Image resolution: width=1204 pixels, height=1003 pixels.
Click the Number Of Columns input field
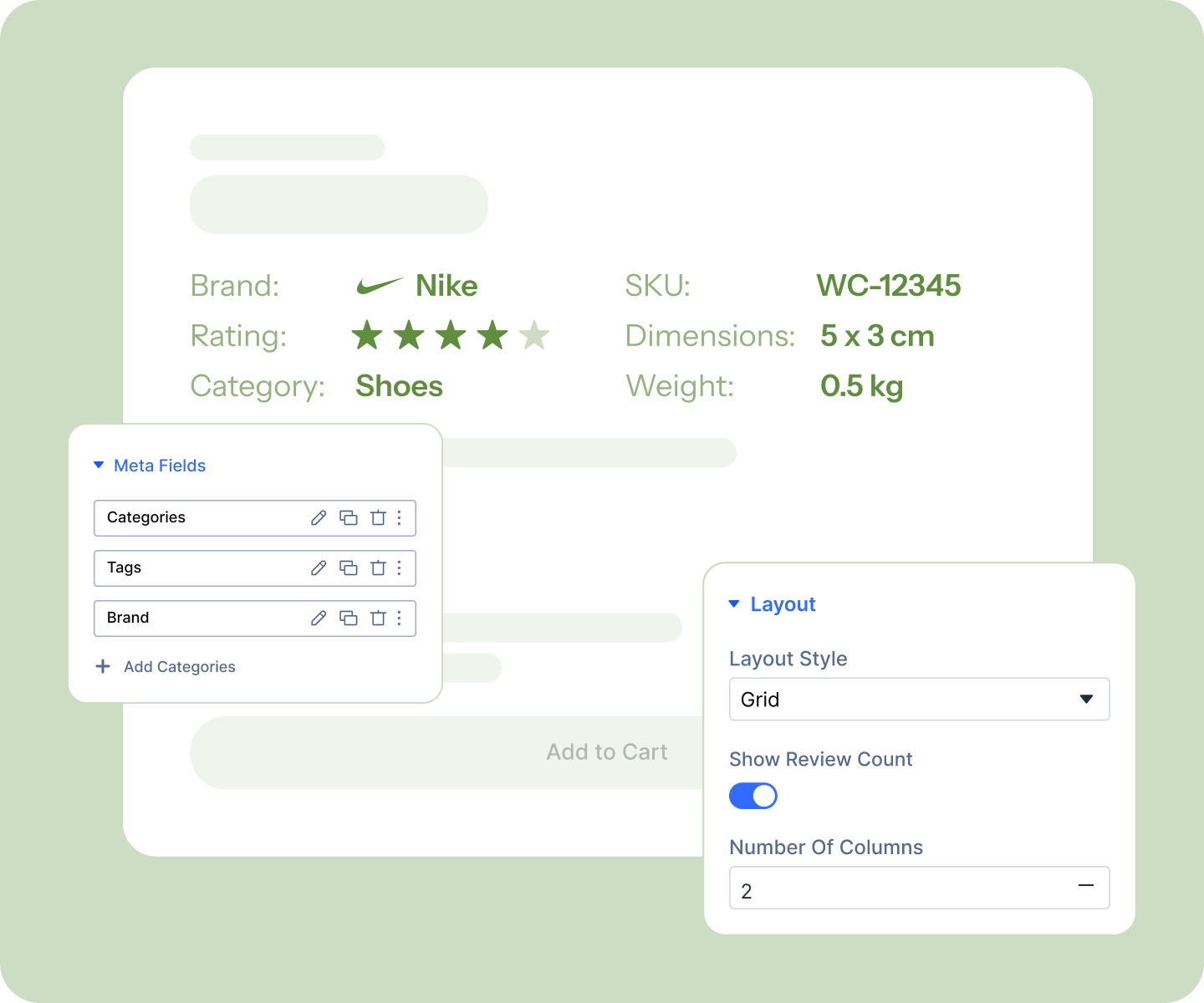click(920, 888)
